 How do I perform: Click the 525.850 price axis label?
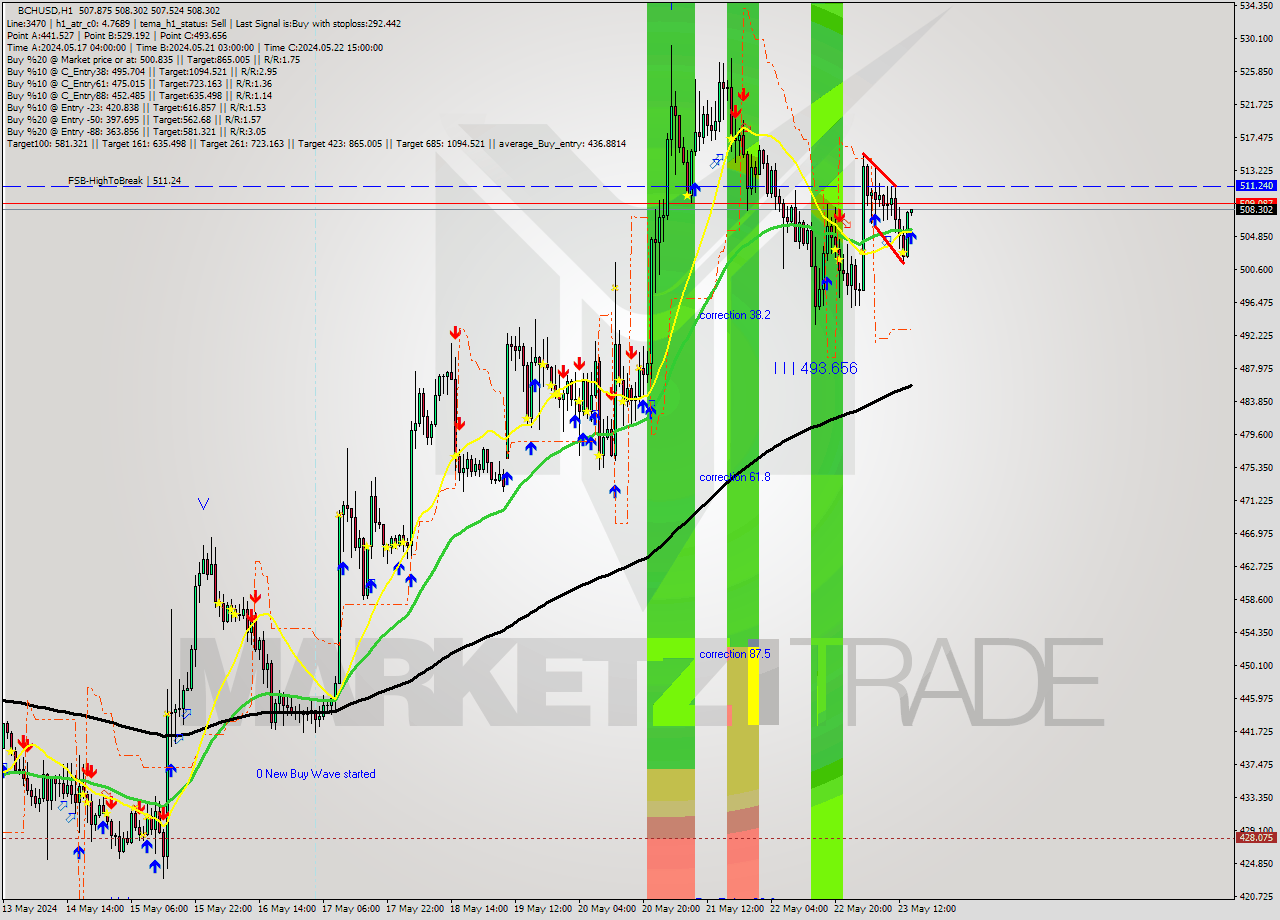tap(1255, 71)
